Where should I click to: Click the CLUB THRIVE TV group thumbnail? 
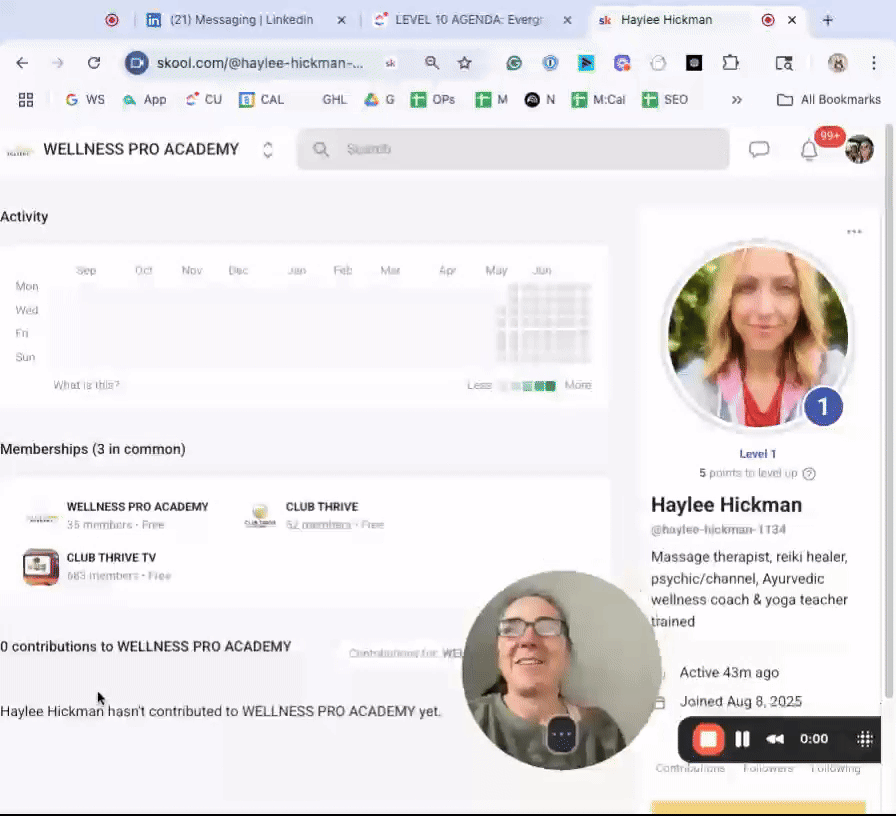tap(41, 566)
